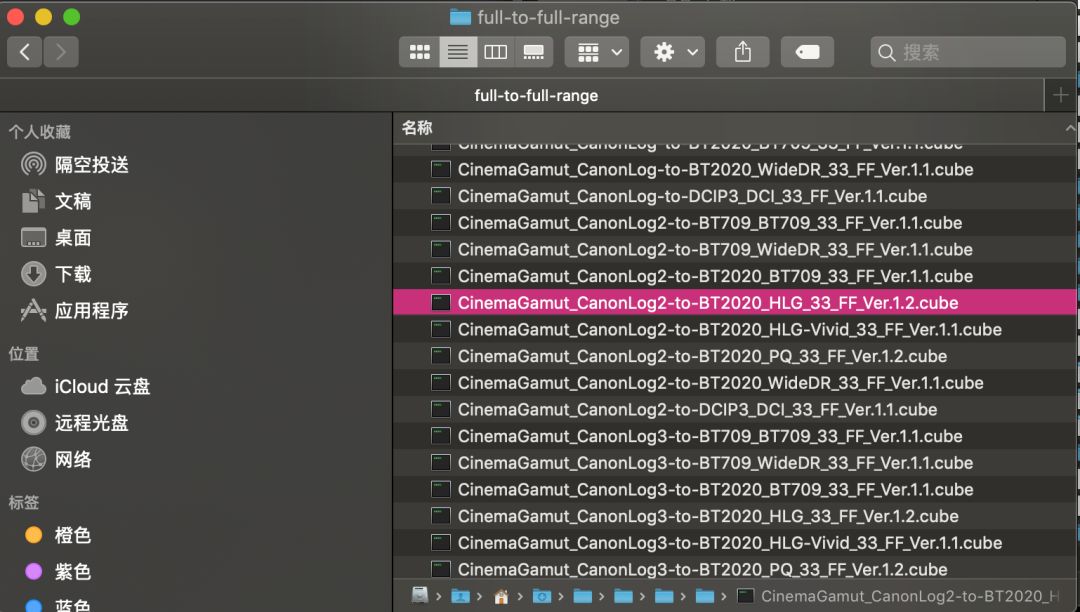Switch to column view mode
This screenshot has width=1080, height=612.
496,52
